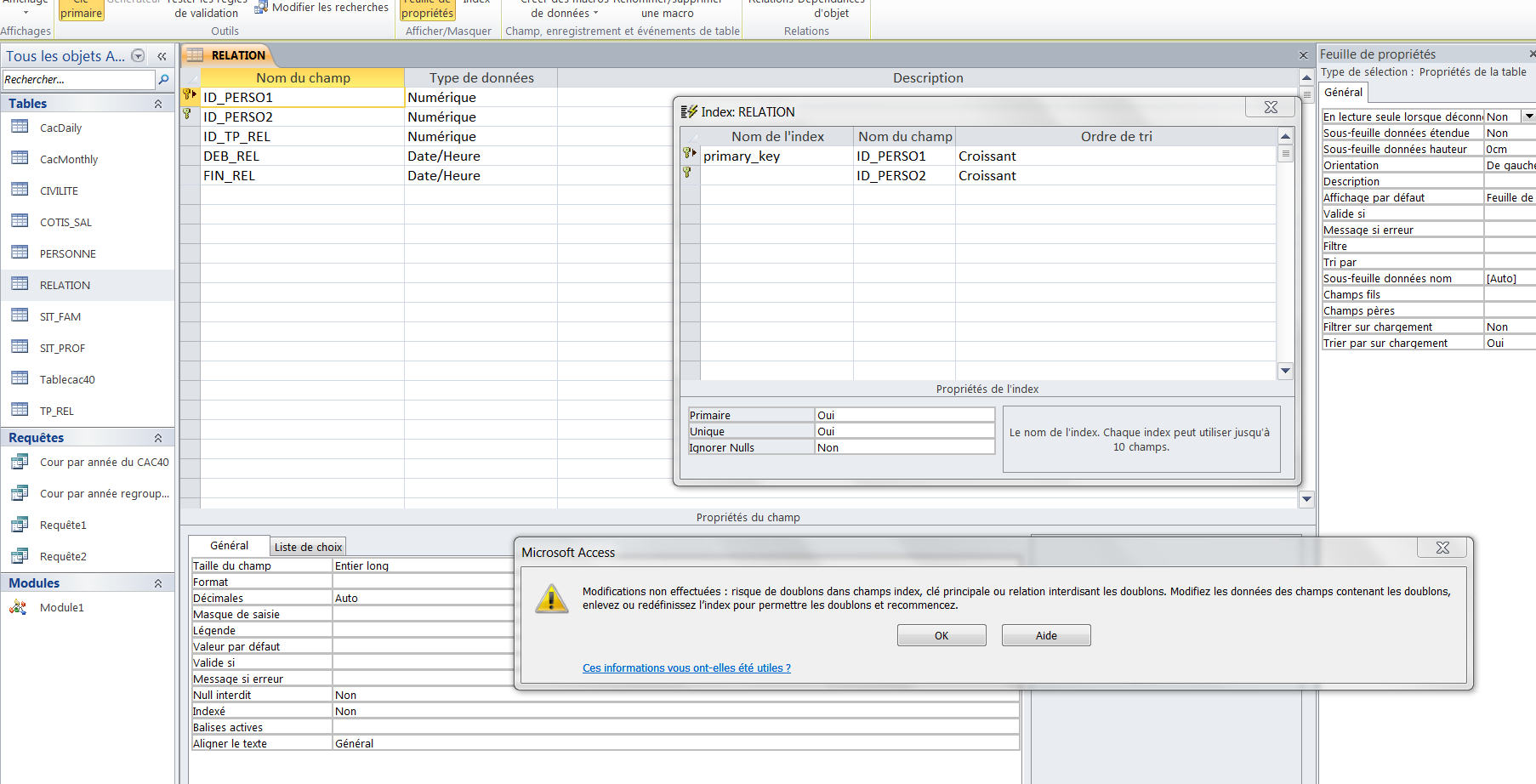The width and height of the screenshot is (1536, 784).
Task: Click the down arrow of Index window scrollbar
Action: coord(1285,371)
